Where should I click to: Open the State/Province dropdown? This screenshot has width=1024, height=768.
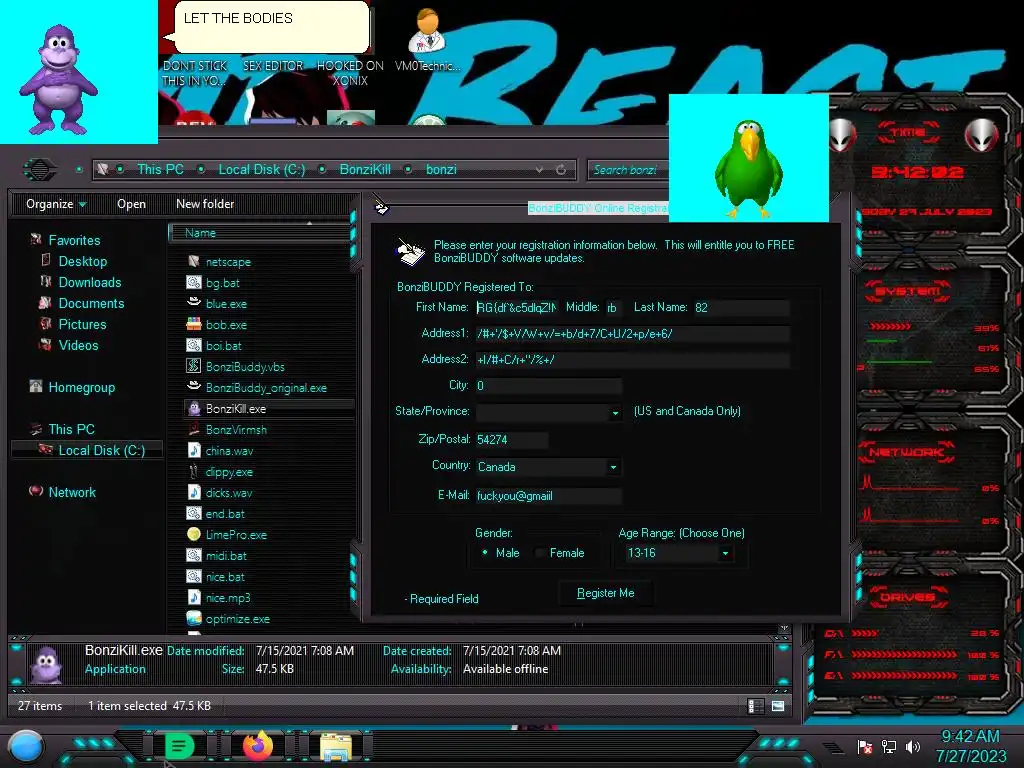615,413
